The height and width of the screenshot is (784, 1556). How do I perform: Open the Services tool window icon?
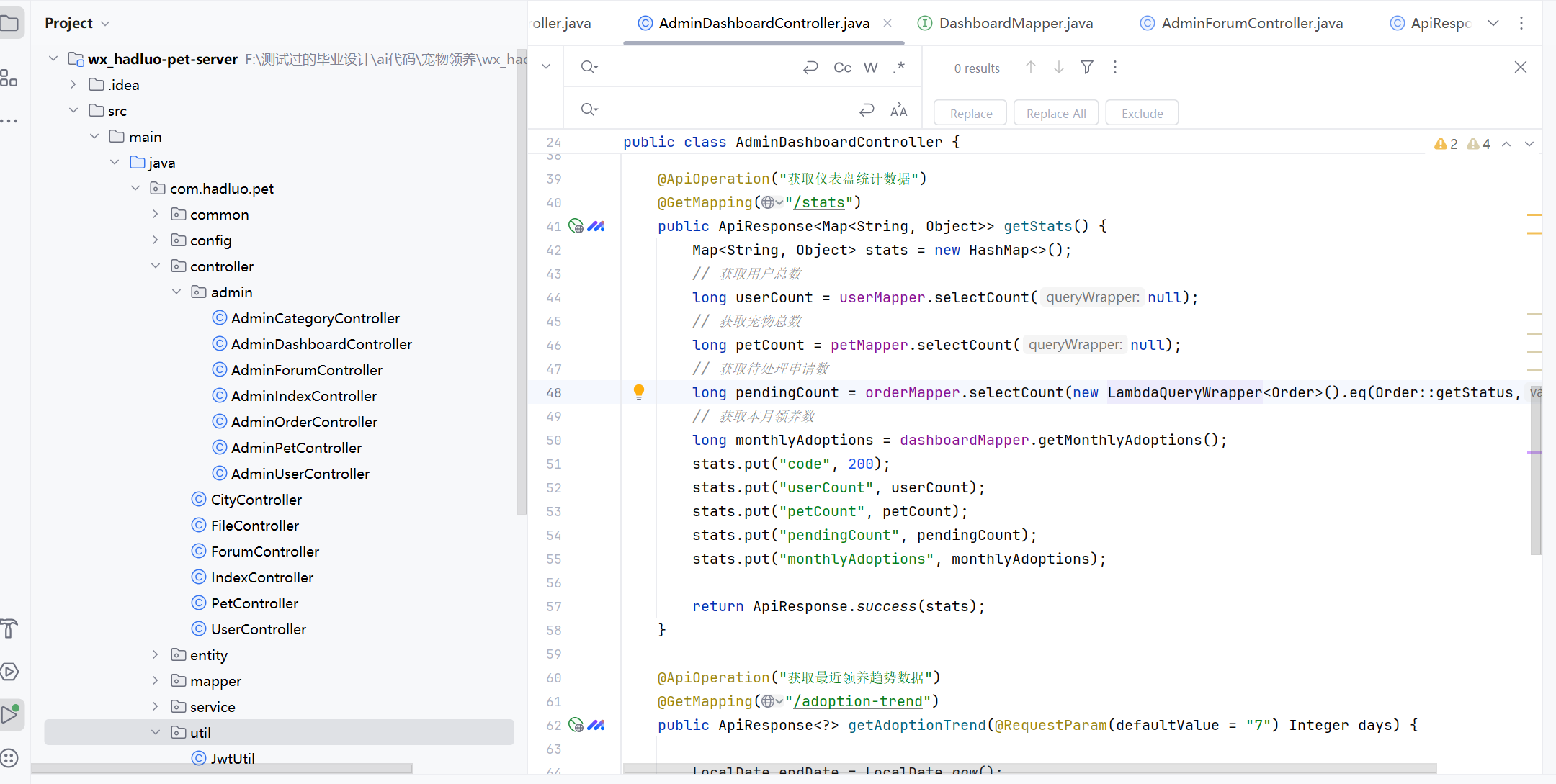[x=9, y=672]
